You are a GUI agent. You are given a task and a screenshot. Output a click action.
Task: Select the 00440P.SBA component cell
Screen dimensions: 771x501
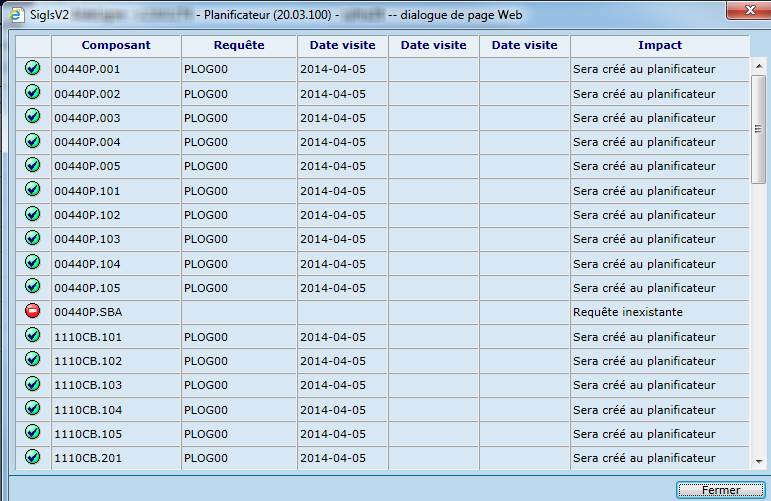(x=116, y=312)
